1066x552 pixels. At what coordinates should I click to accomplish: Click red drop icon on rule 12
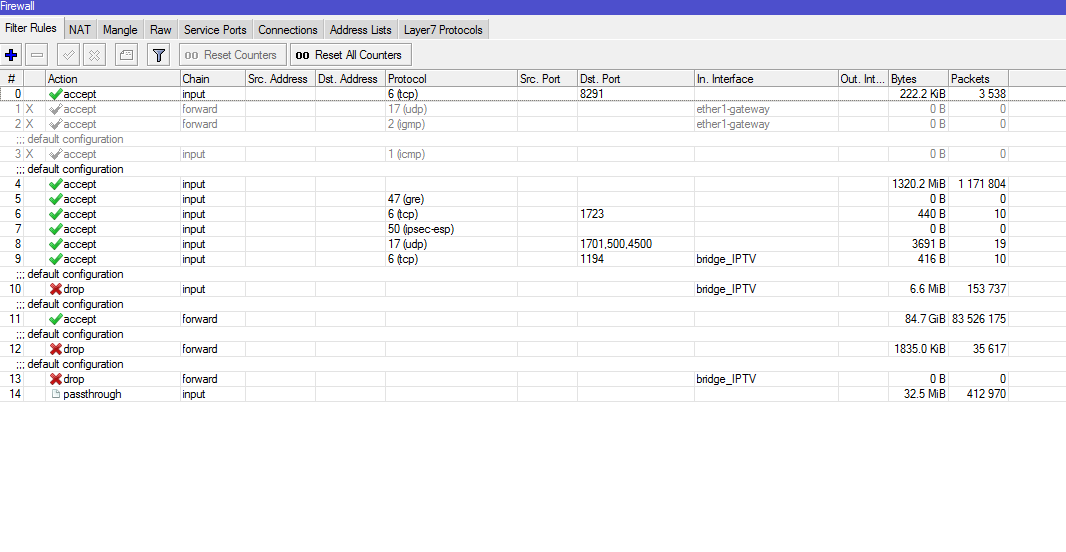56,349
